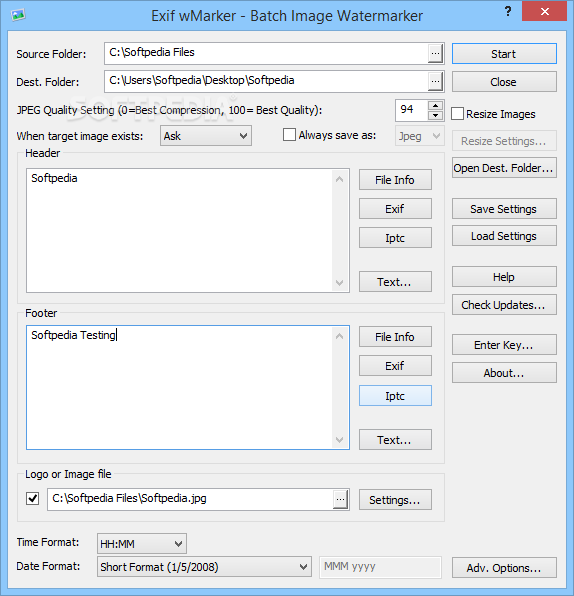Viewport: 574px width, 596px height.
Task: Expand the Date Format dropdown
Action: [x=204, y=567]
